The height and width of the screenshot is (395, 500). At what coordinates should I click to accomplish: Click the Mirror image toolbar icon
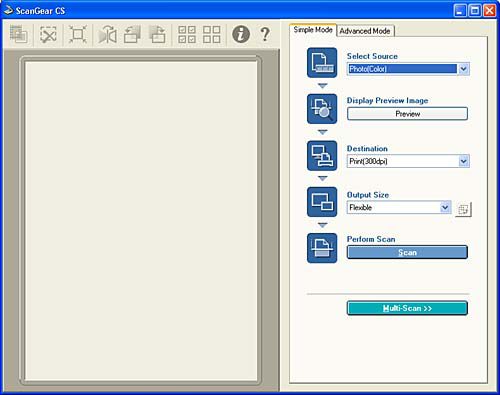tap(107, 34)
